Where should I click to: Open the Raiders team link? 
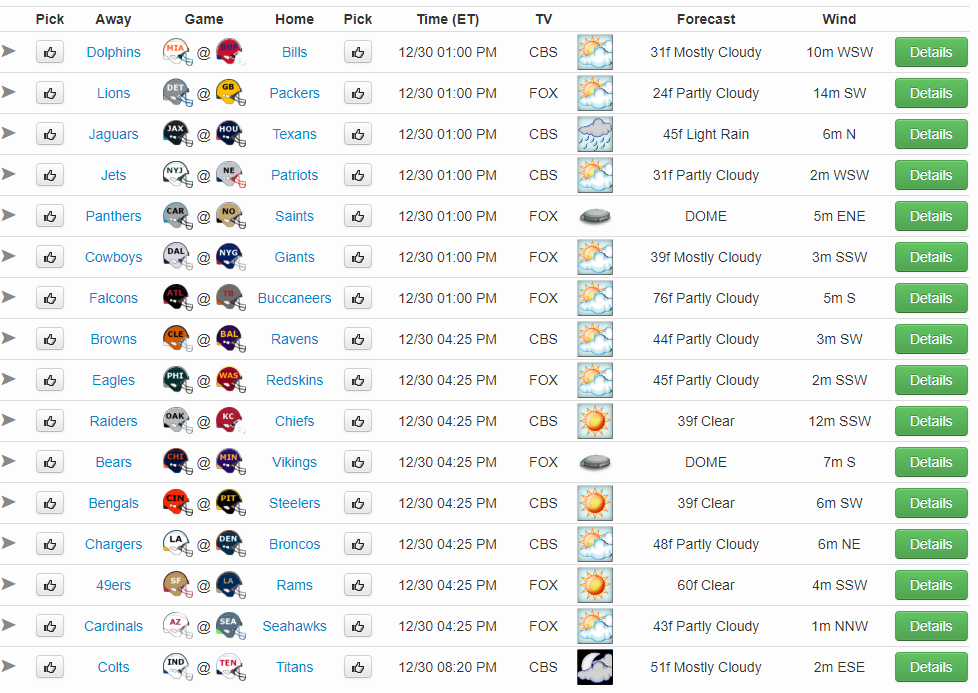pos(114,421)
